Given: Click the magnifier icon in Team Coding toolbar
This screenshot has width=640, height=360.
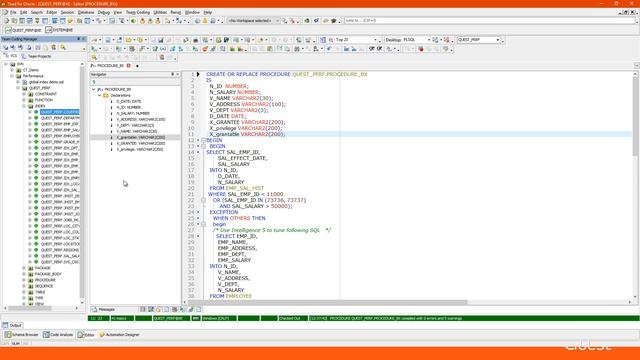Looking at the screenshot, I should point(63,48).
